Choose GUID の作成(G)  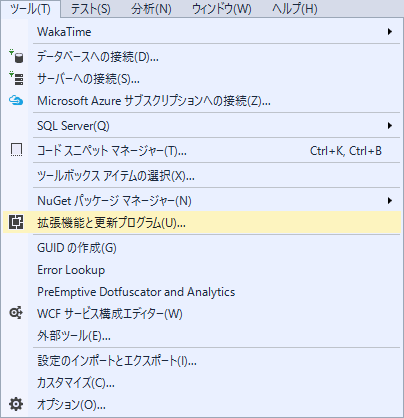[202, 248]
